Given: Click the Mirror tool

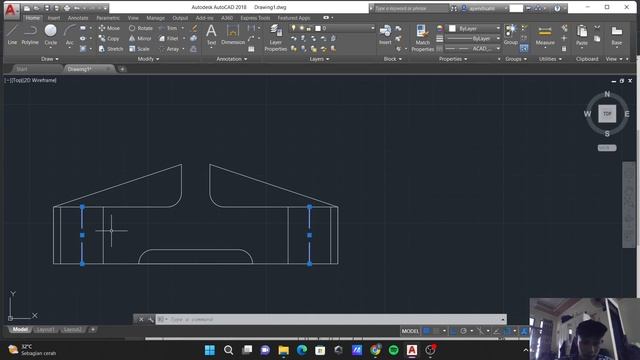Looking at the screenshot, I should pyautogui.click(x=140, y=38).
